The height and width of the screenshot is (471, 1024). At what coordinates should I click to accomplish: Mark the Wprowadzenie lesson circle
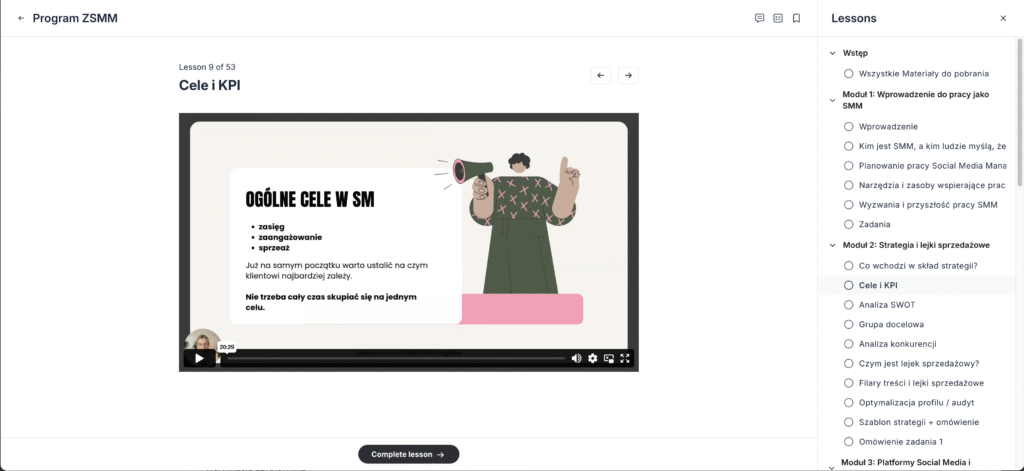(849, 127)
